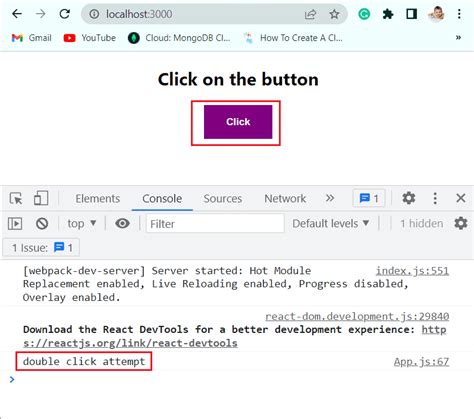Open the react-devtools URL link
This screenshot has width=474, height=419.
pyautogui.click(x=235, y=336)
